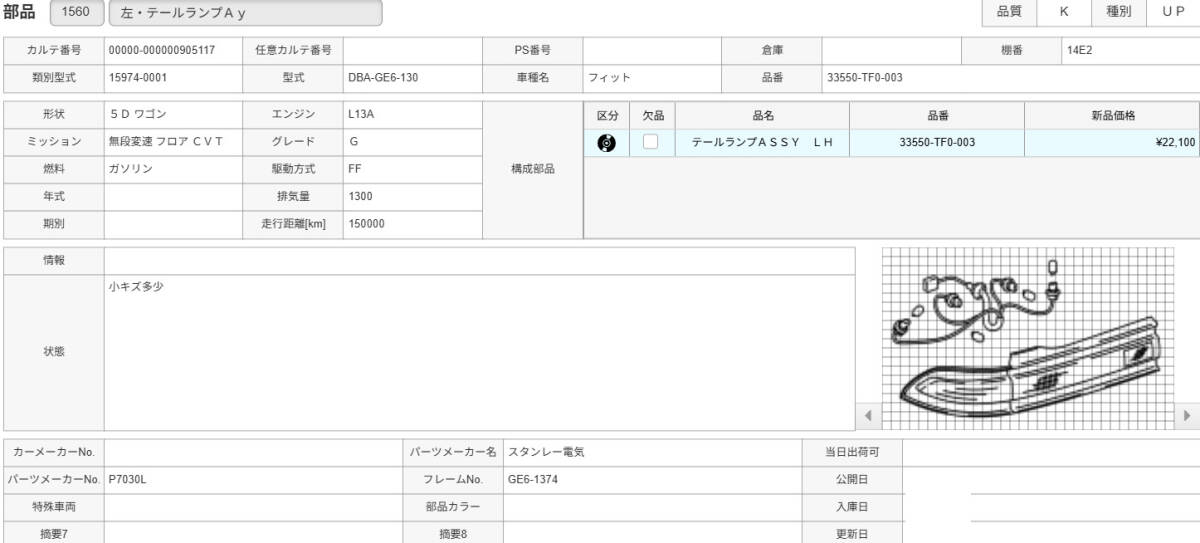Toggle the 欠品 checkbox for テールランプASSY LH

pos(651,142)
